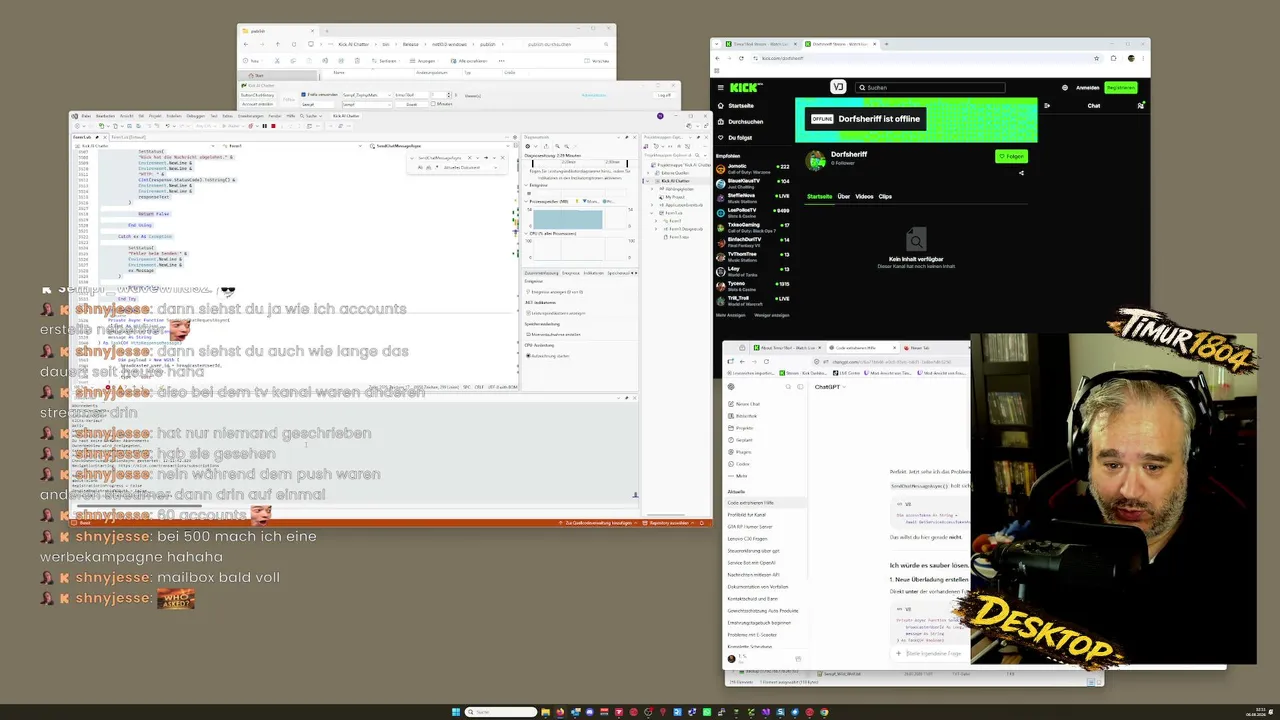Switch to the Clips tab on Dorfsheriff's channel
This screenshot has height=720, width=1280.
[885, 196]
